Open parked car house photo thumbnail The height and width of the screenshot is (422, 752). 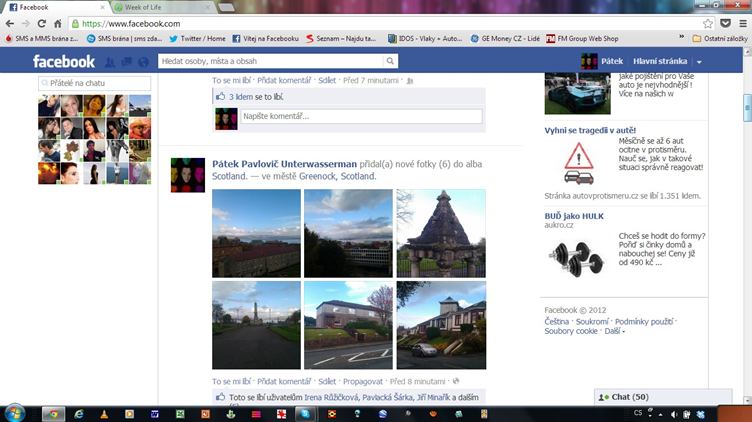point(441,325)
